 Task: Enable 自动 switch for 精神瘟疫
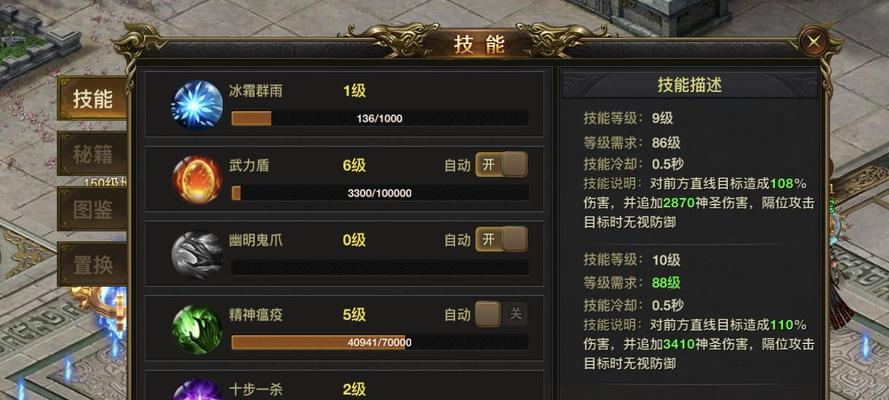(501, 314)
